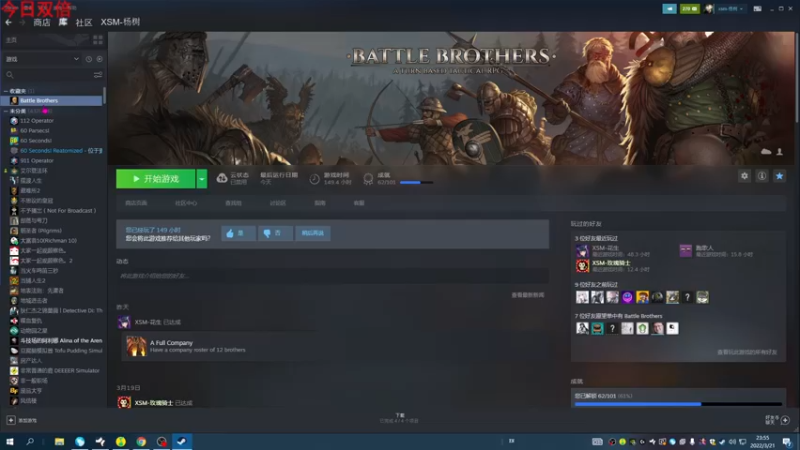Click the library search field
Image resolution: width=800 pixels, height=450 pixels.
pyautogui.click(x=47, y=75)
